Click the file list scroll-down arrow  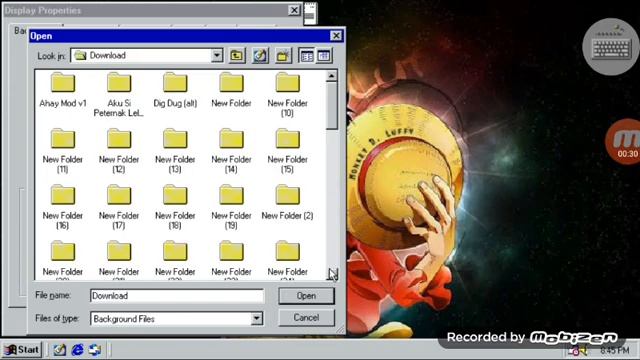(x=331, y=274)
